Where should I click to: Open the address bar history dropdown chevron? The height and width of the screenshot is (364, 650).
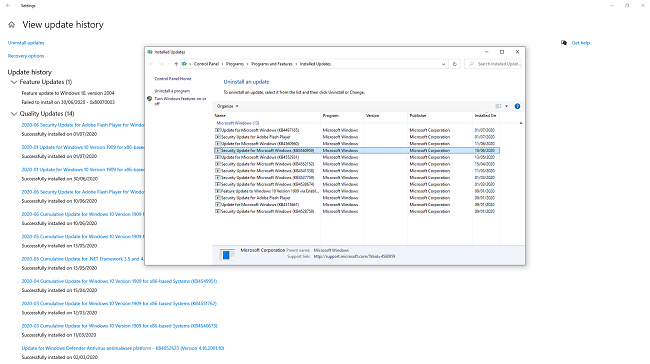point(444,64)
